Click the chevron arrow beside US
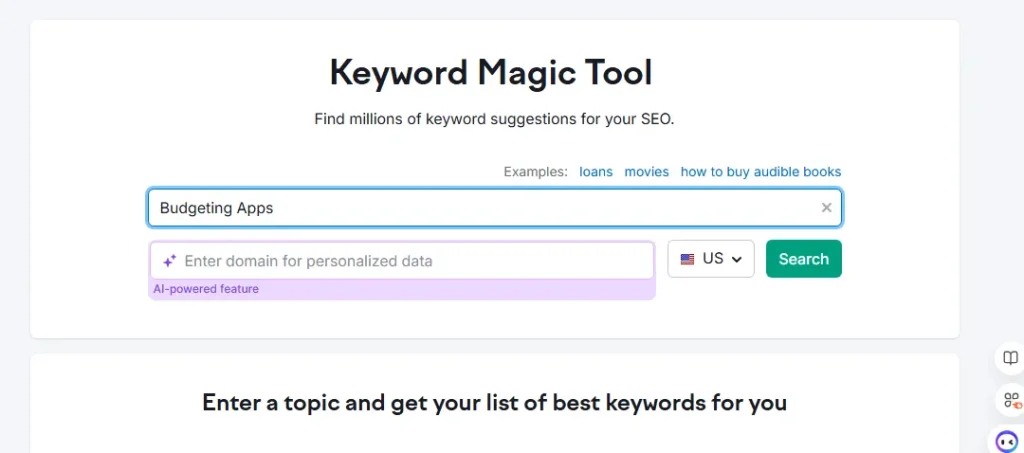This screenshot has height=453, width=1024. coord(737,259)
